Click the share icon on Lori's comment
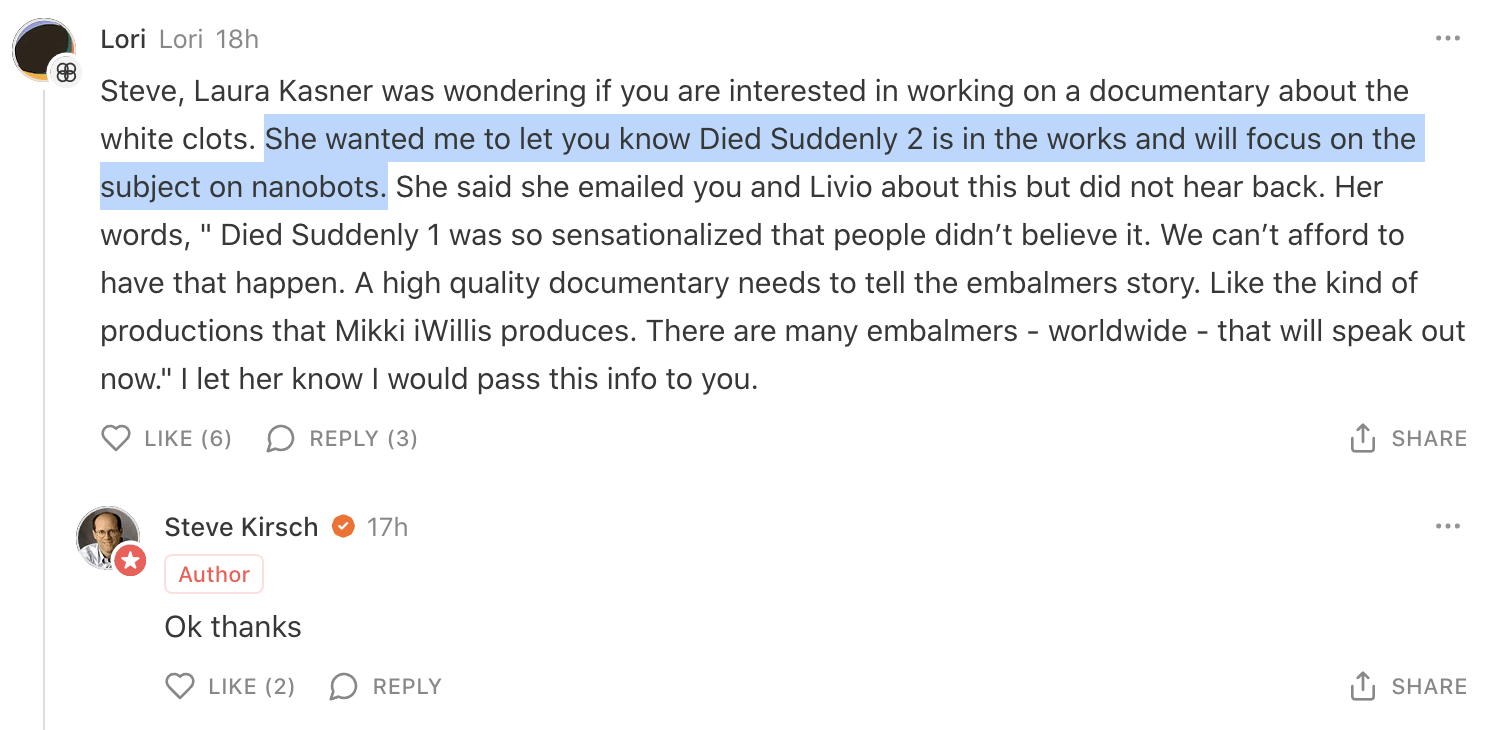Screen dimensions: 1500x730 pos(1362,437)
